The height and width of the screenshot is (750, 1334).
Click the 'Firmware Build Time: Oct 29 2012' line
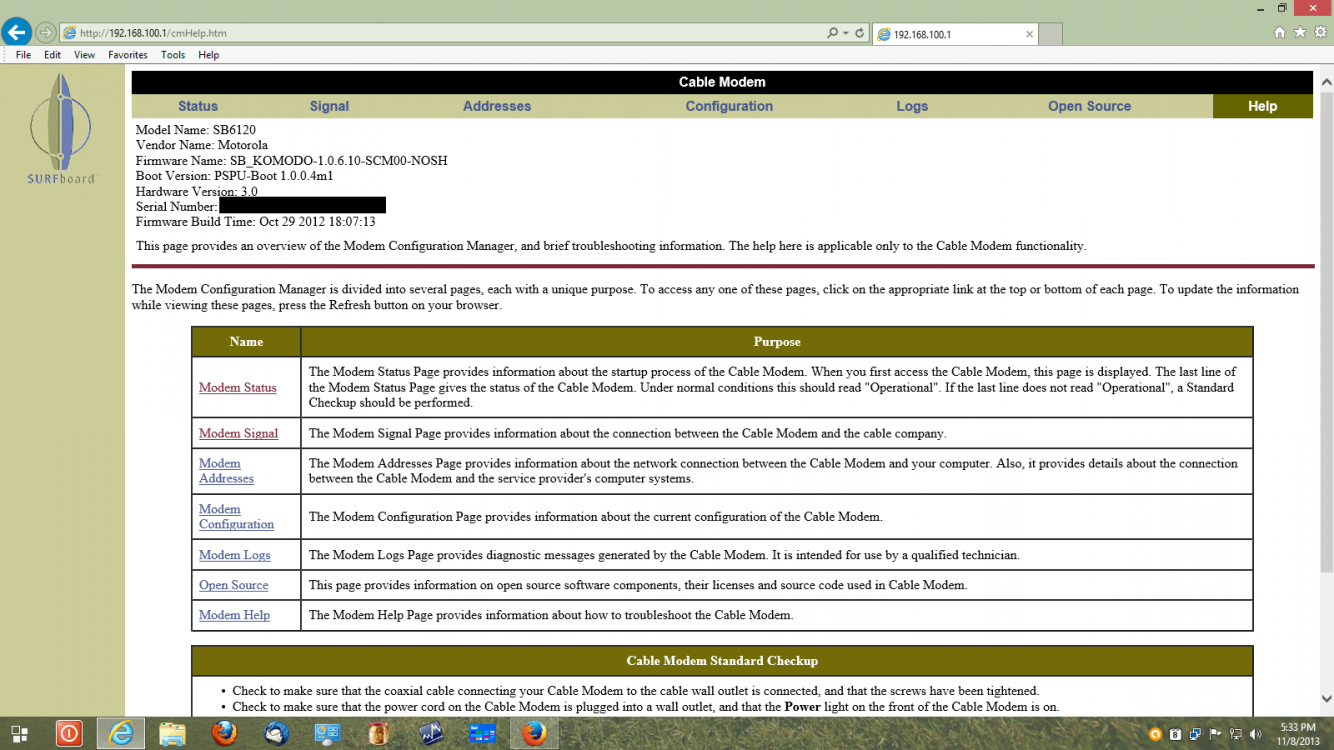[x=256, y=222]
